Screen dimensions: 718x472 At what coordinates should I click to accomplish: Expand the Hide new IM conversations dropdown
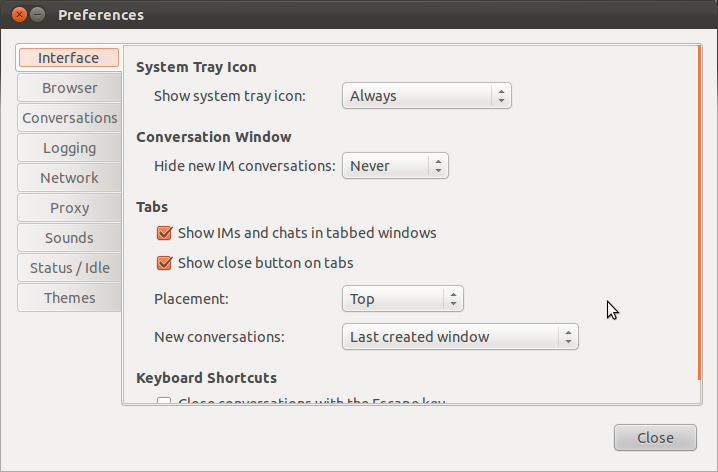(x=395, y=166)
